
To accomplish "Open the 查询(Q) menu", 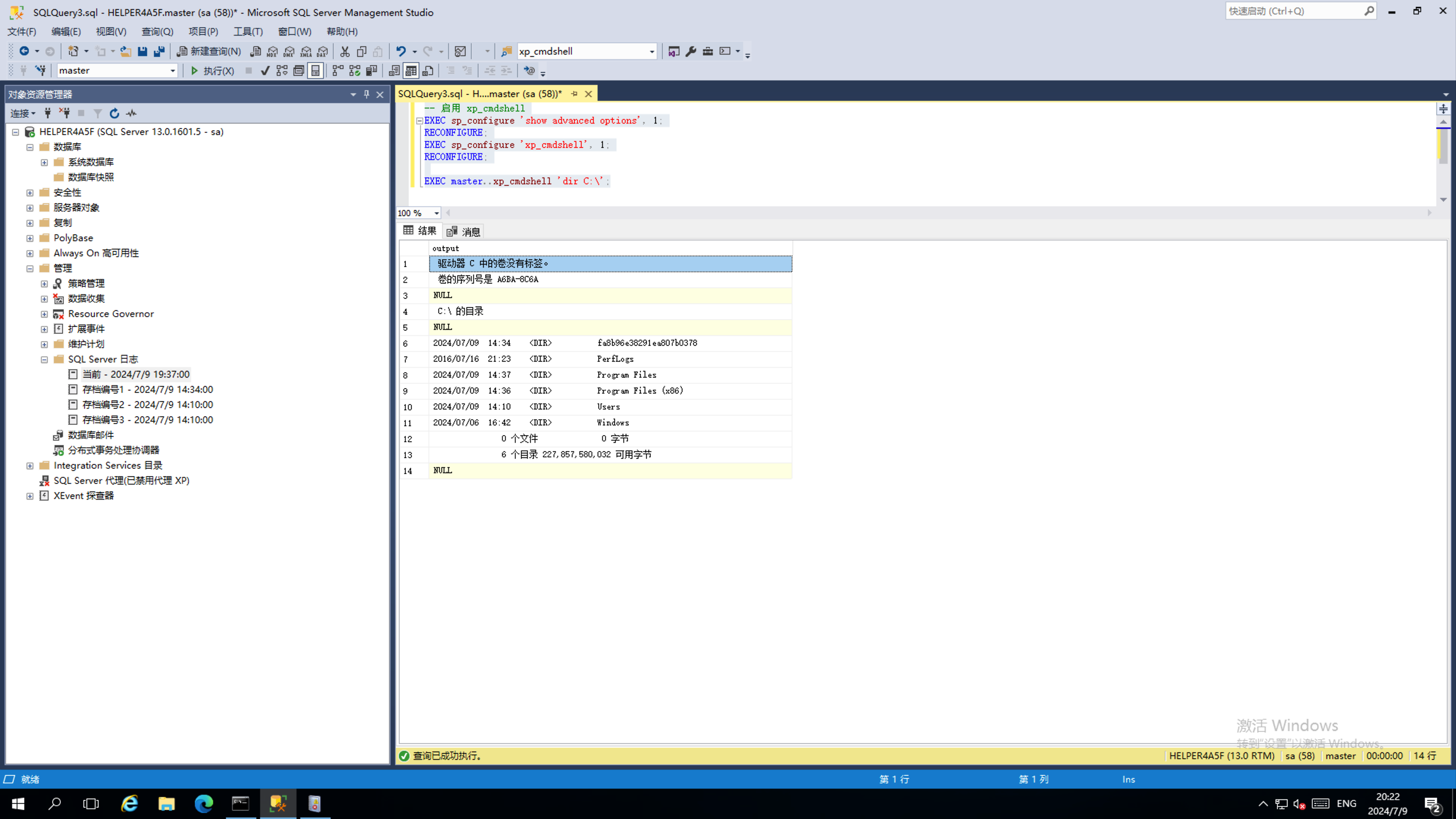I will [157, 31].
